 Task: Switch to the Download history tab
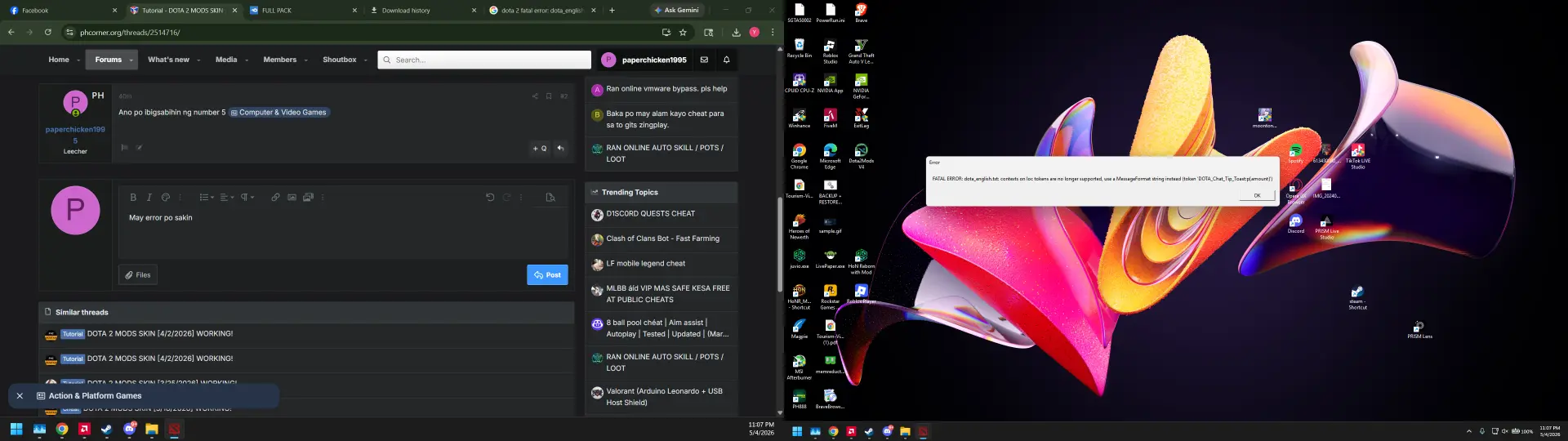click(422, 11)
